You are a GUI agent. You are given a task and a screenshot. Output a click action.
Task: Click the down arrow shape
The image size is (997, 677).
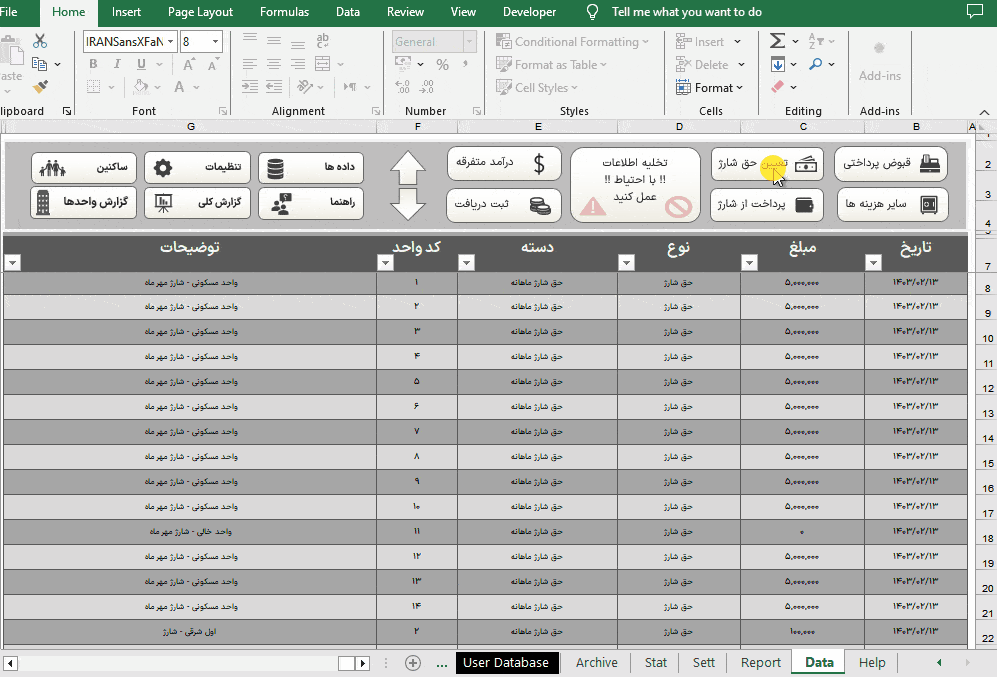[408, 204]
